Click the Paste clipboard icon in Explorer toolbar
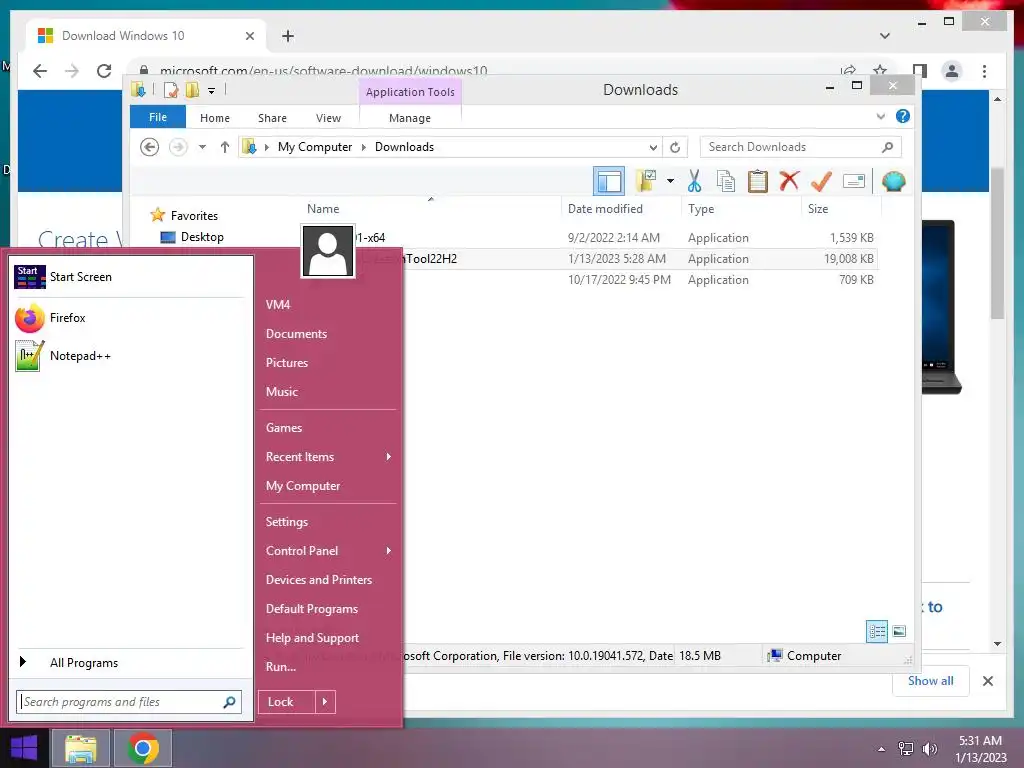This screenshot has height=768, width=1024. [757, 181]
